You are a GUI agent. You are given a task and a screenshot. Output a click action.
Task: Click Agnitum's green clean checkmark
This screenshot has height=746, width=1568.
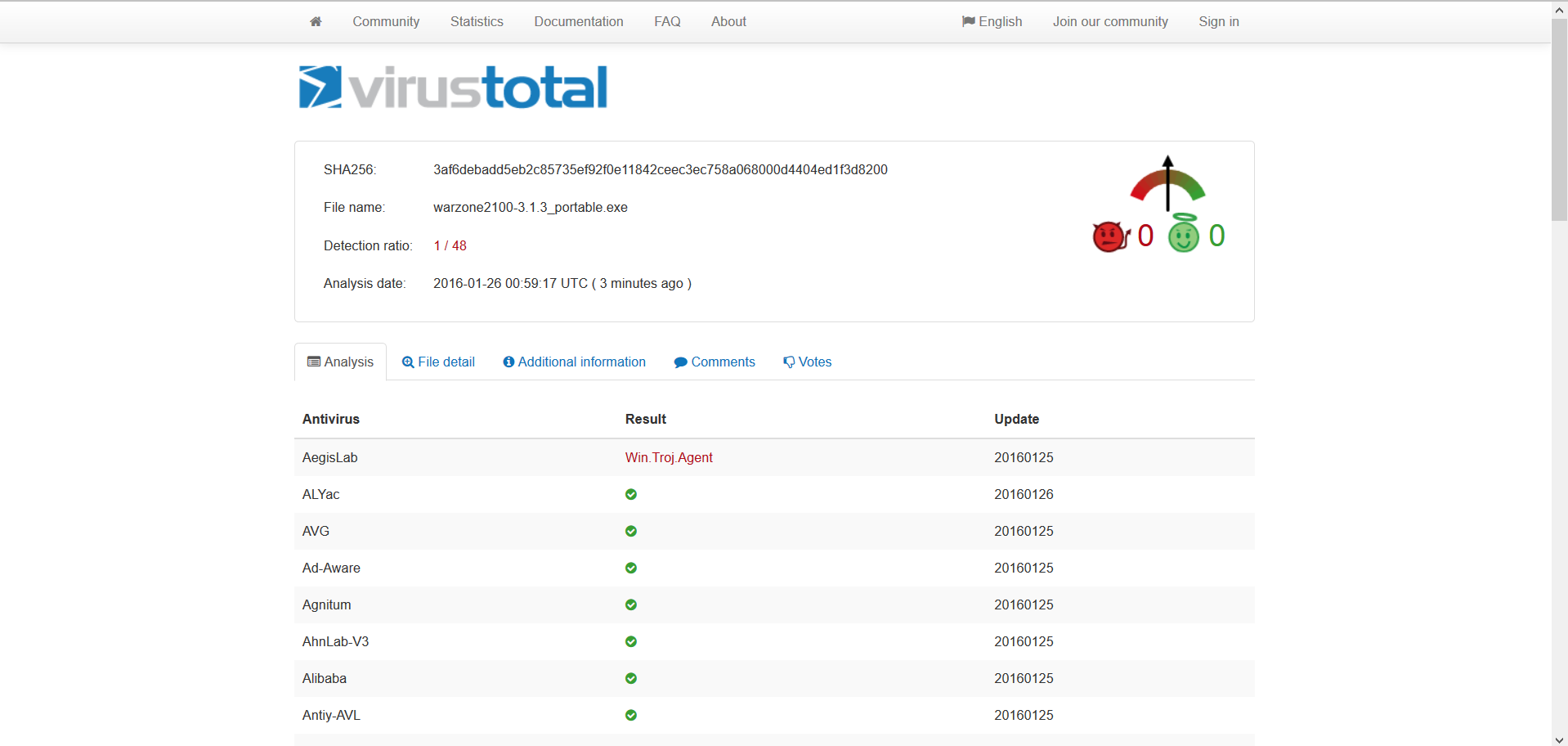pos(631,604)
